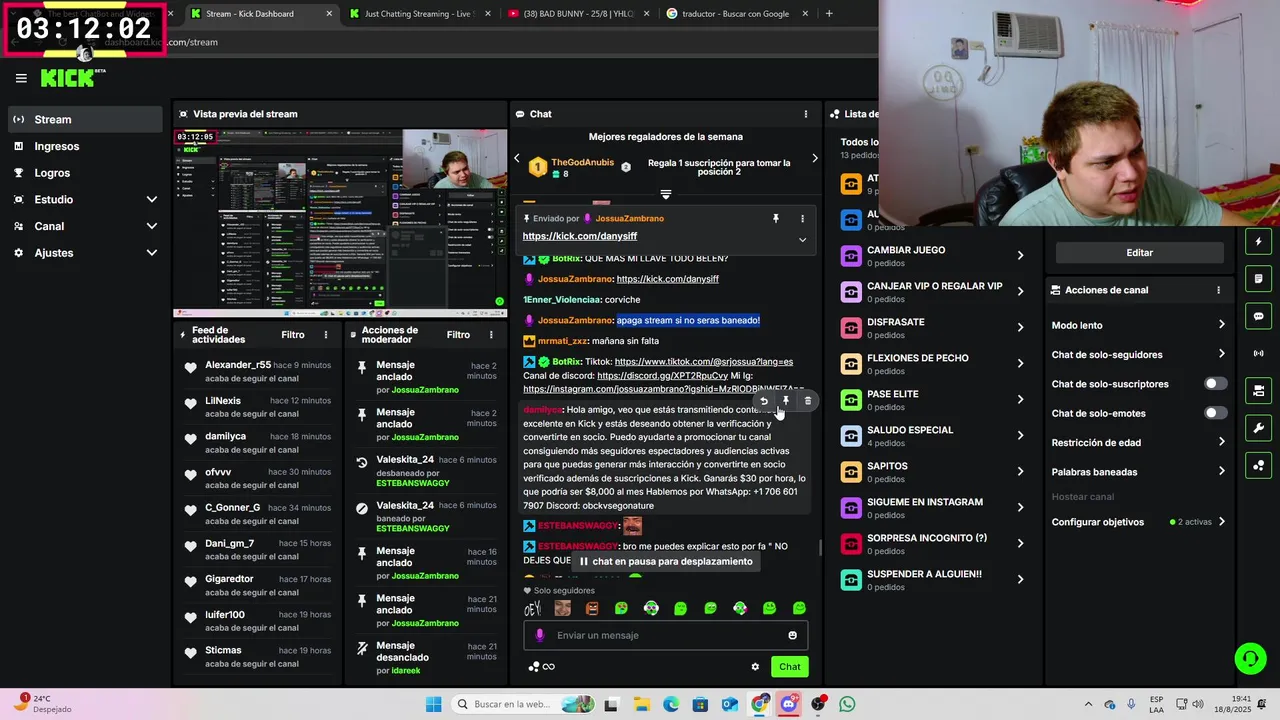The width and height of the screenshot is (1280, 720).
Task: Select the SALUDO ESPECIAL reward
Action: click(932, 435)
